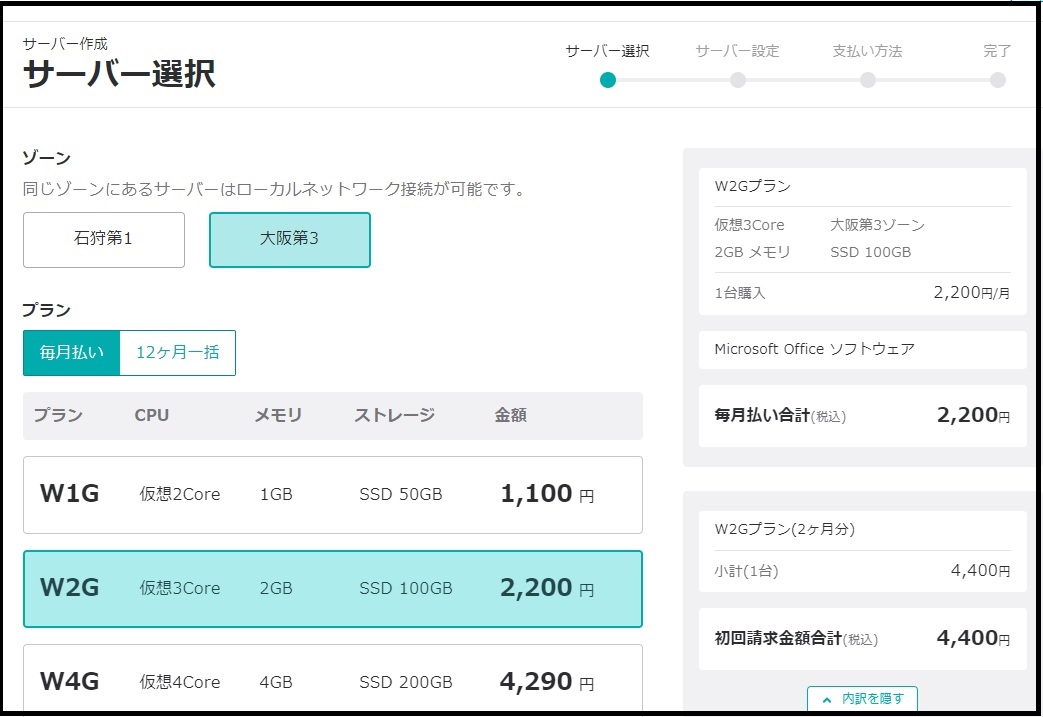Image resolution: width=1043 pixels, height=717 pixels.
Task: Click the W2Gプラン summary title
Action: [752, 186]
